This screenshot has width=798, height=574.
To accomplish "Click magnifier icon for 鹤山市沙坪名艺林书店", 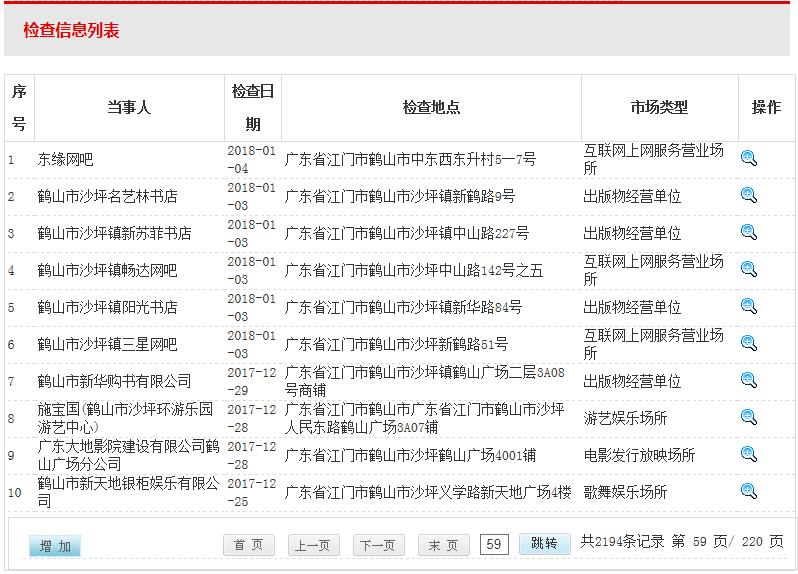I will (x=748, y=195).
